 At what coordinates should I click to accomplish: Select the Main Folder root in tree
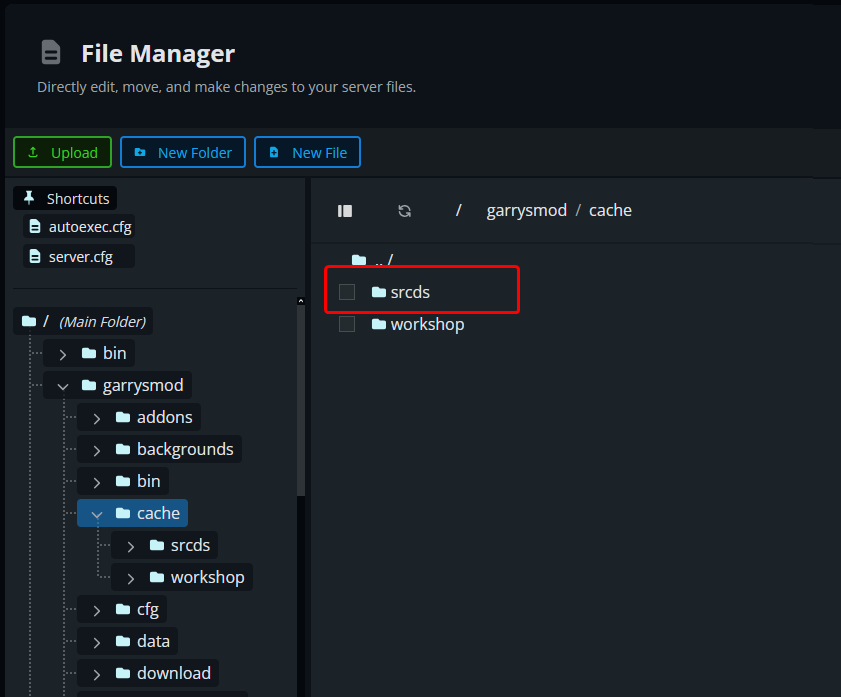point(83,321)
